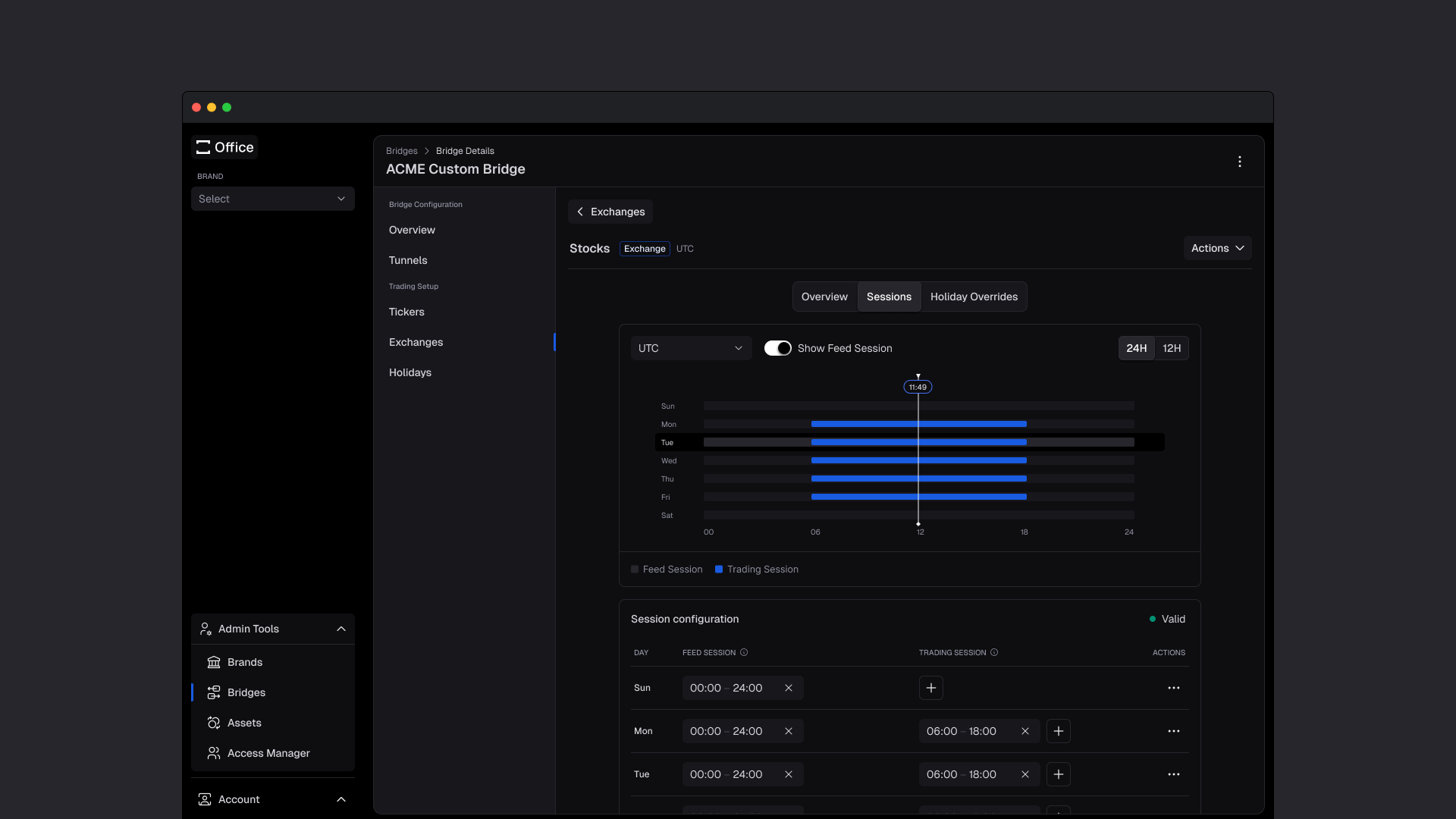Viewport: 1456px width, 819px height.
Task: Collapse the Admin Tools section chevron
Action: 341,629
